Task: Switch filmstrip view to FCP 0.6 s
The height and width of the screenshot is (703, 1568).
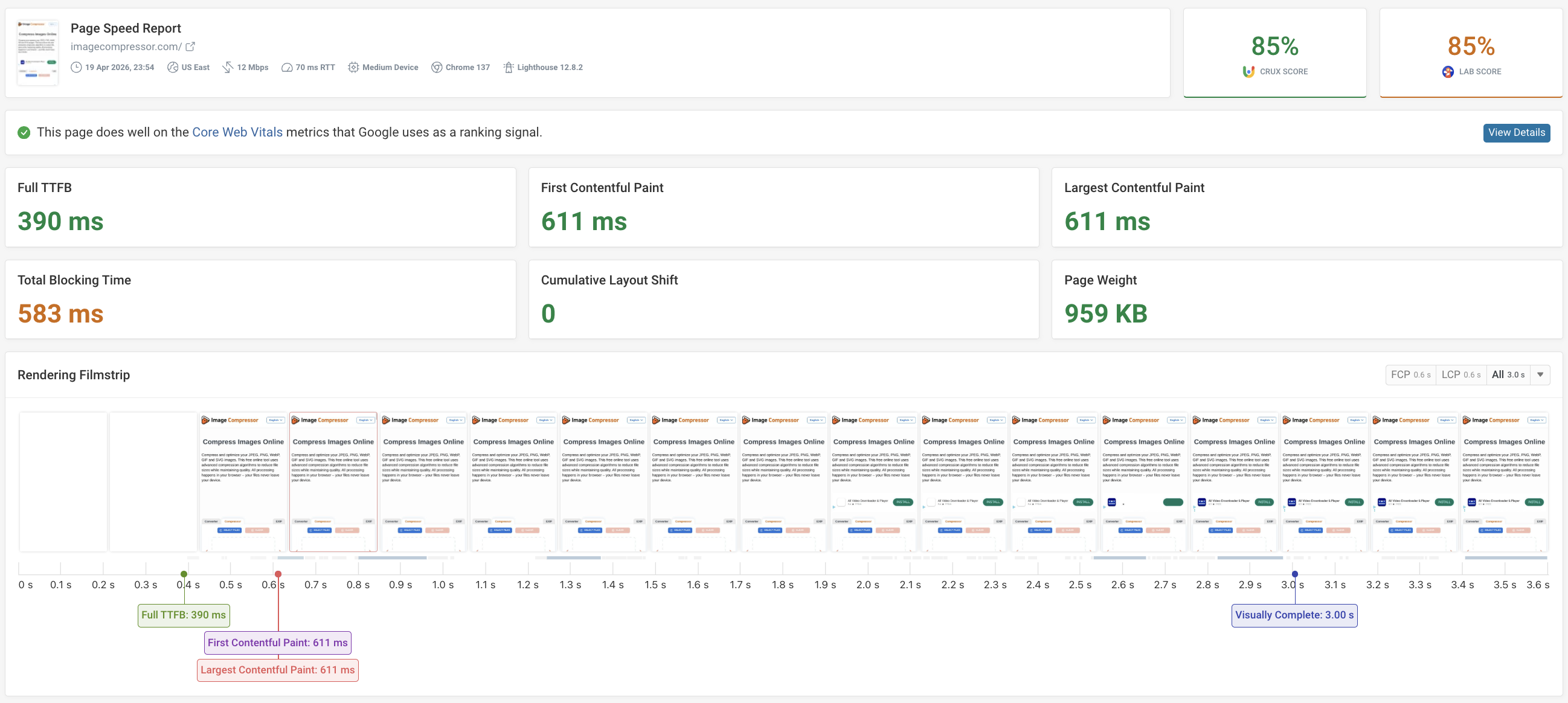Action: (x=1410, y=374)
